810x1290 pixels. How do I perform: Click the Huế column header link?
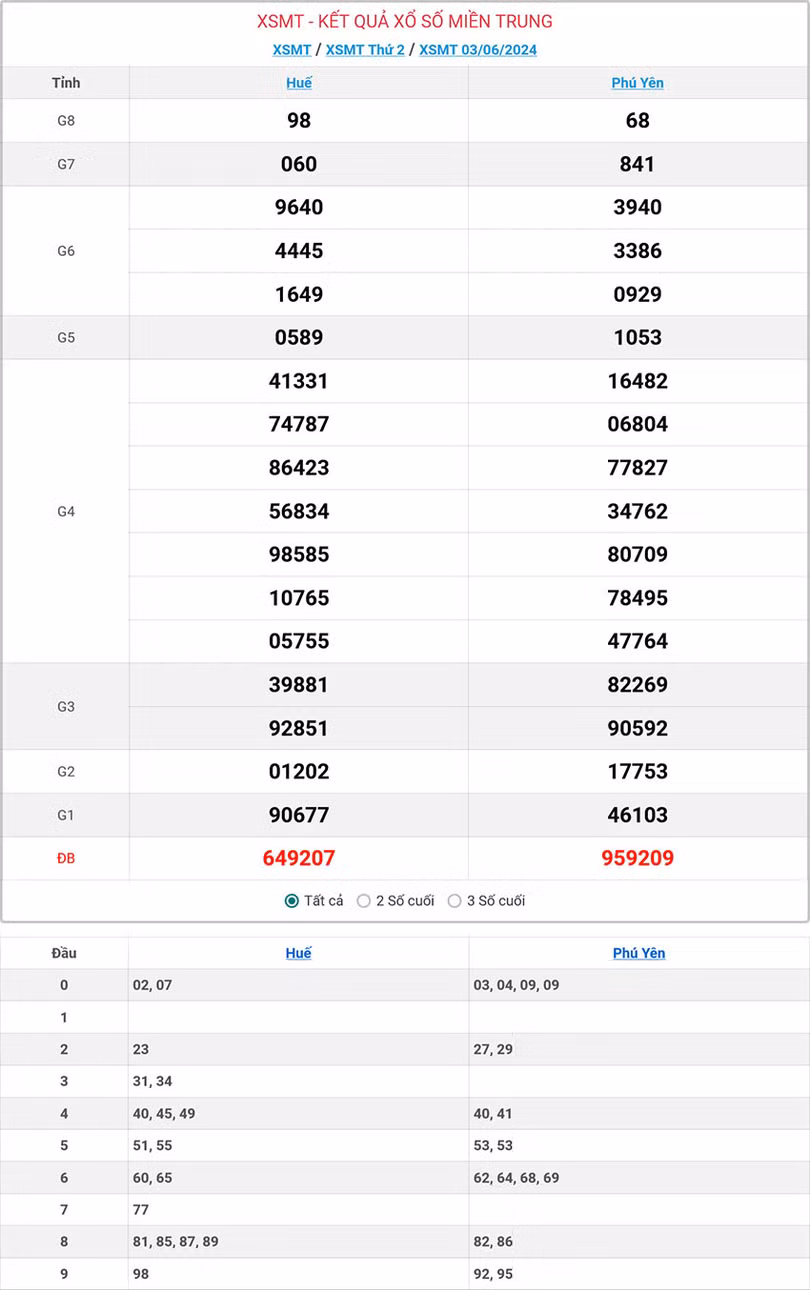tap(297, 83)
